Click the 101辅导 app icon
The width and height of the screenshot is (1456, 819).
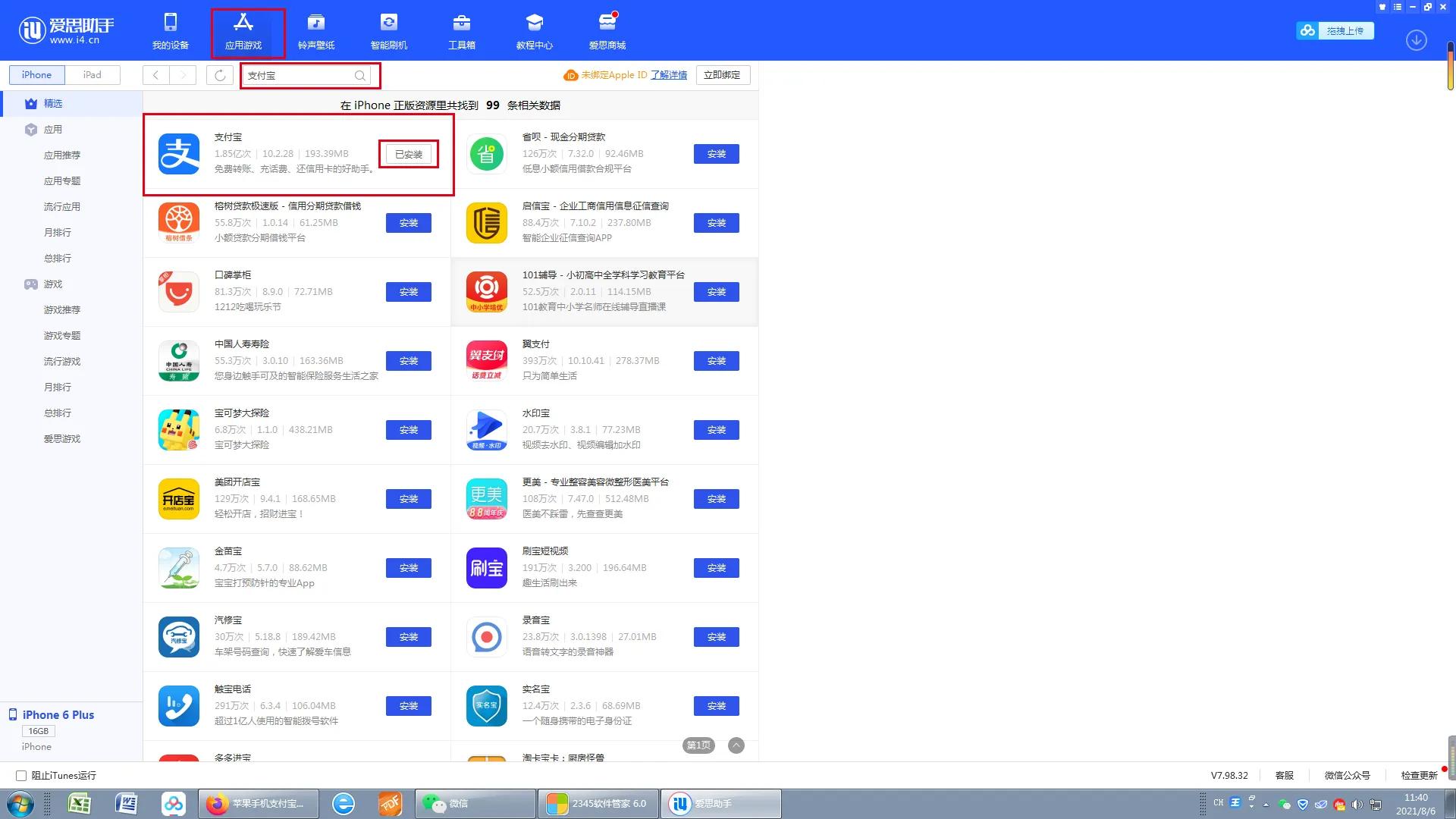487,292
